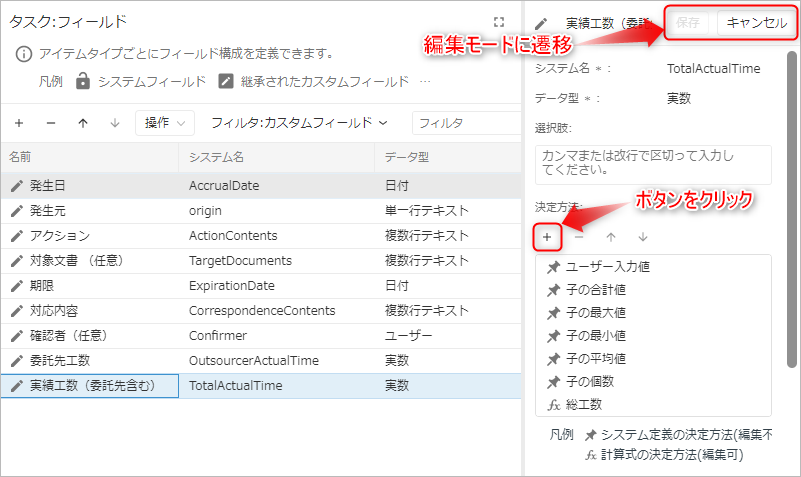
Task: Click the up arrow in 決定方法 toolbar
Action: point(611,237)
